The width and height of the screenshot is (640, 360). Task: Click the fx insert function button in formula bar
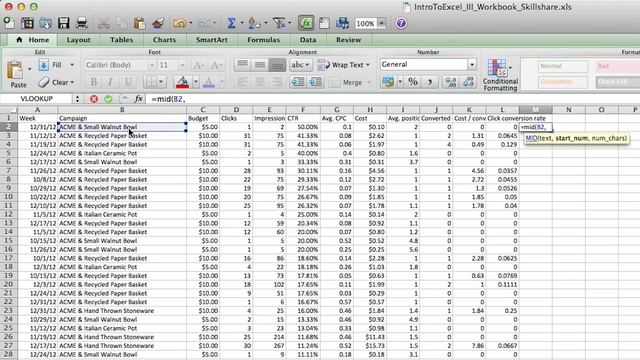(x=139, y=99)
